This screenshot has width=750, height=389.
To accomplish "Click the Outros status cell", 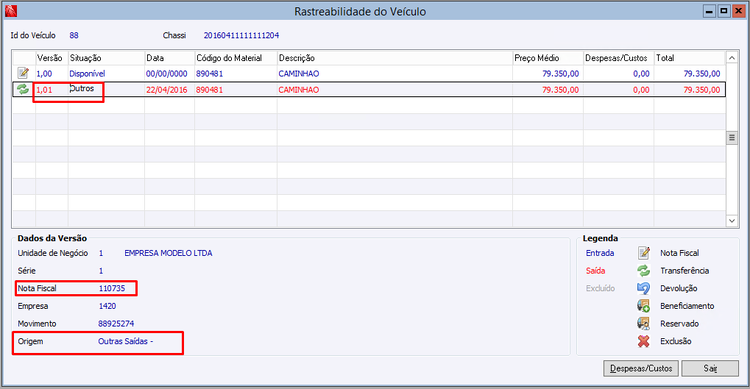I will (106, 89).
